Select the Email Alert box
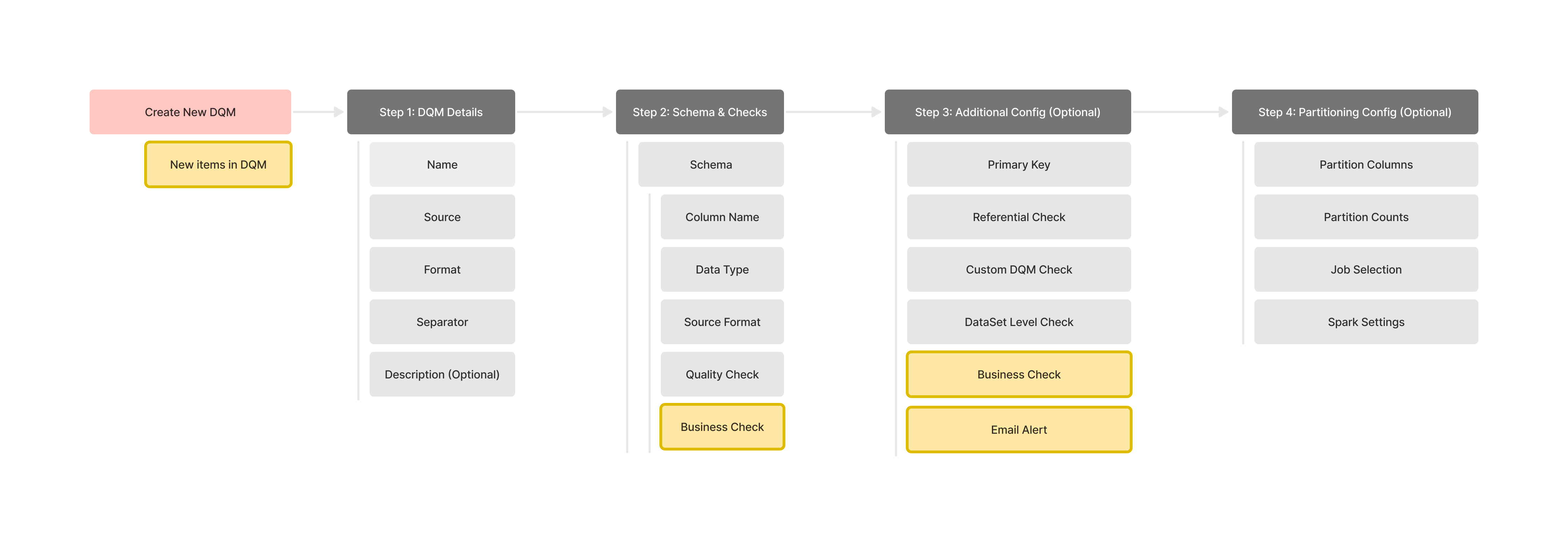This screenshot has width=1568, height=546. 1019,430
